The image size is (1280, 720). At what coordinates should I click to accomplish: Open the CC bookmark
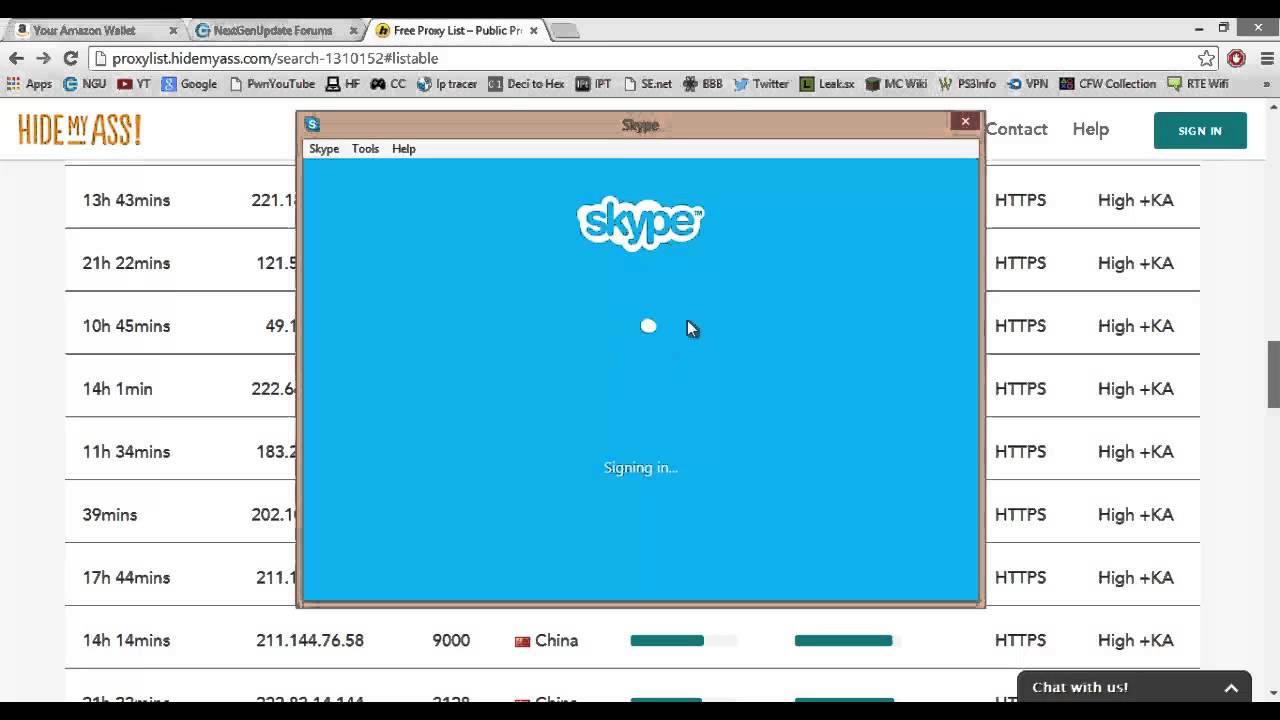pos(388,84)
